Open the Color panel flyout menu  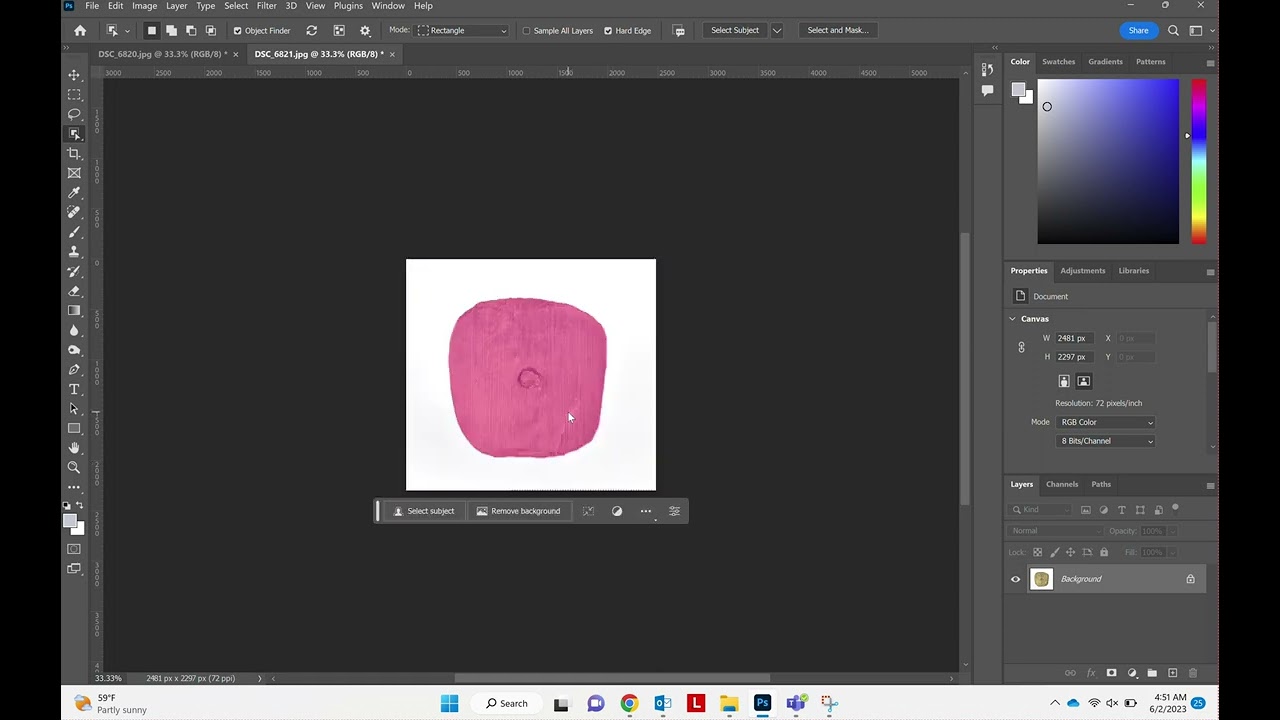[1210, 62]
